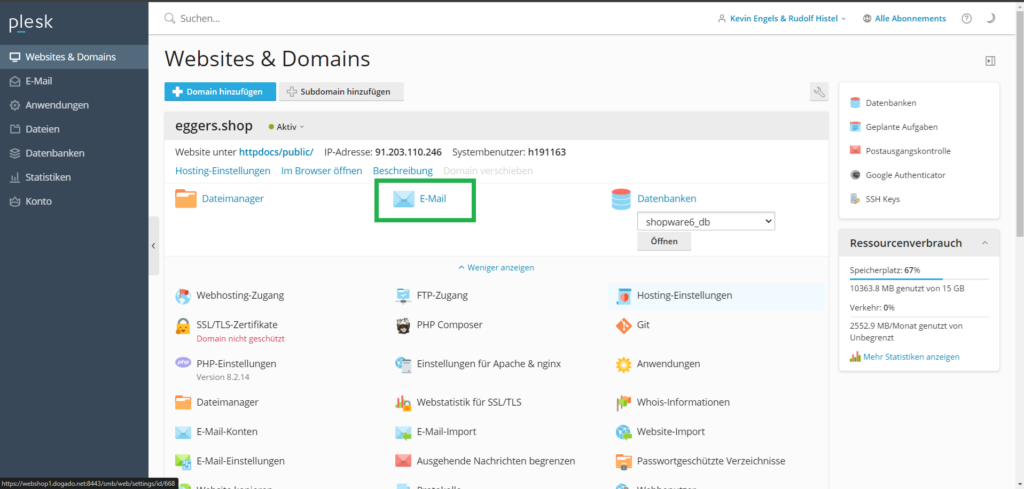Collapse the left navigation with the arrow handle
Viewport: 1024px width, 489px height.
click(x=153, y=245)
